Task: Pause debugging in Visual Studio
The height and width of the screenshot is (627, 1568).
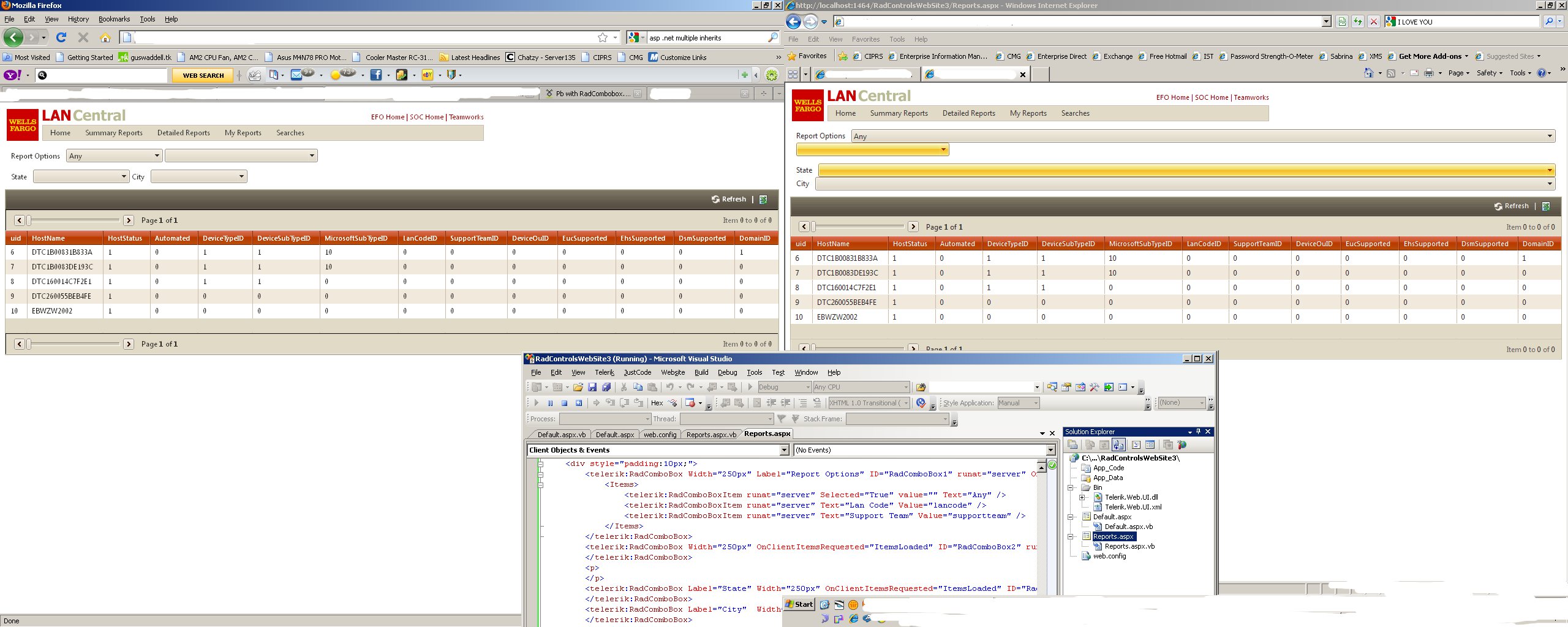Action: (x=550, y=403)
